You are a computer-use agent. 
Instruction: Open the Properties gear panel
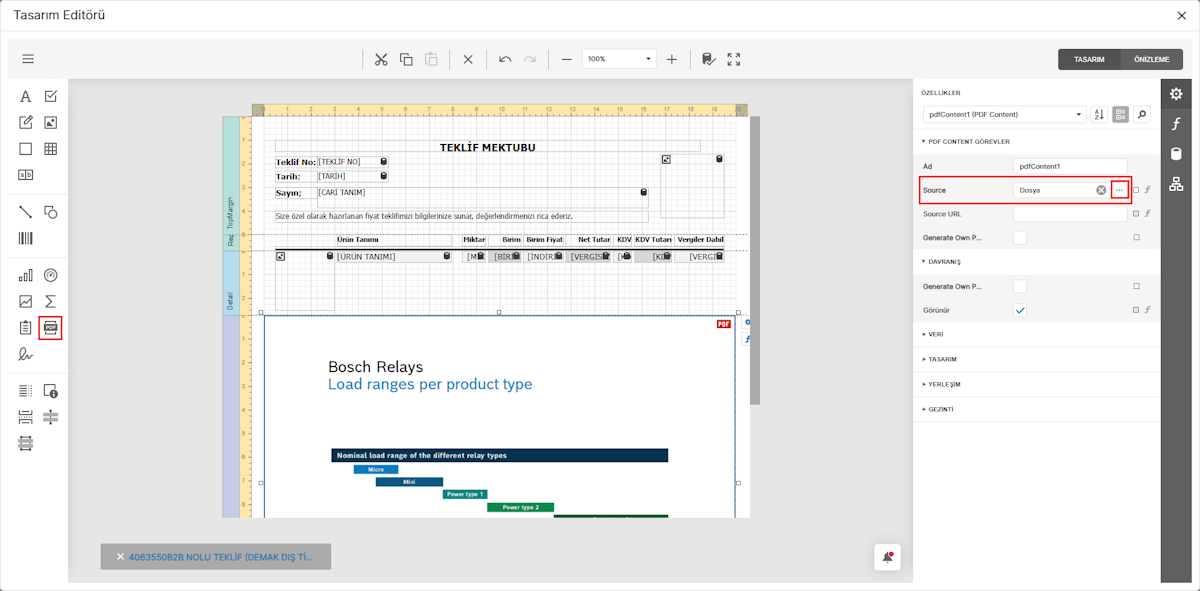(x=1176, y=94)
